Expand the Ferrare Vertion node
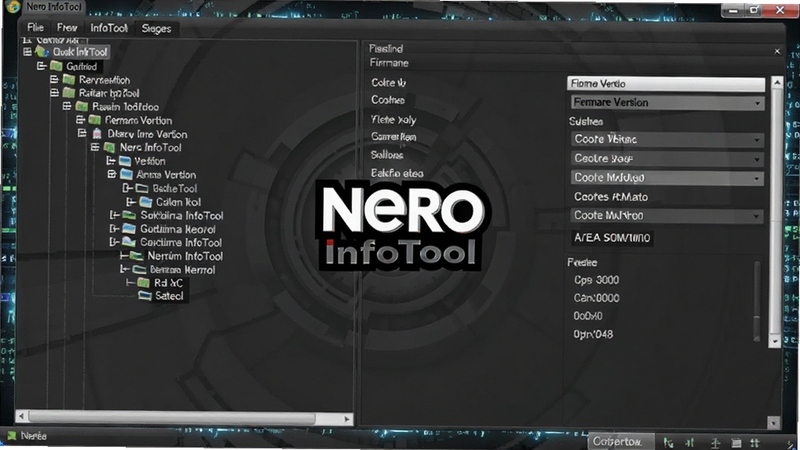Screen dimensions: 800x450 click(x=80, y=119)
